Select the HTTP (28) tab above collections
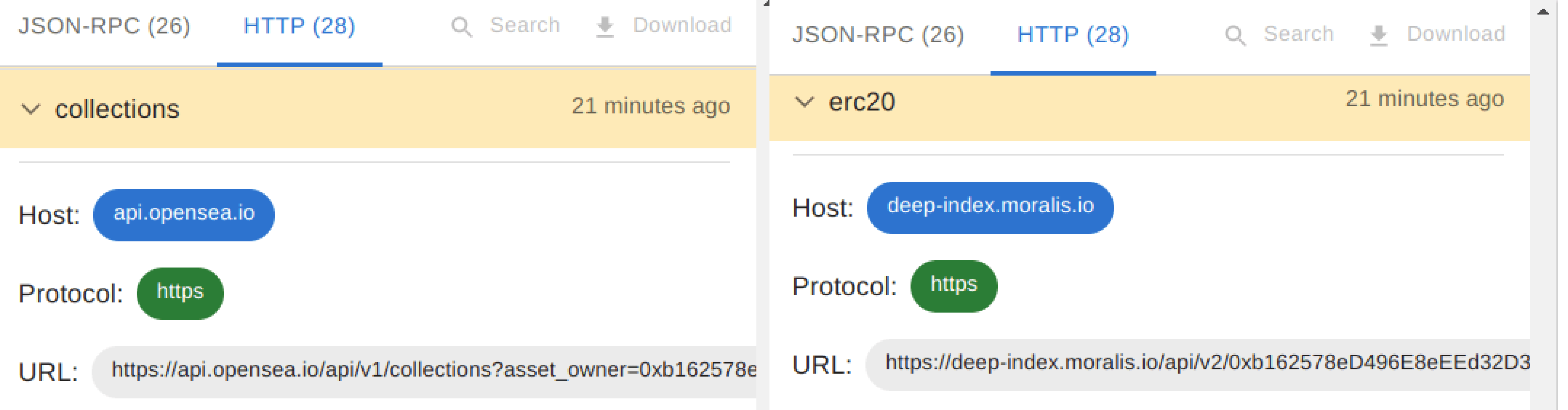The width and height of the screenshot is (1568, 410). 299,26
